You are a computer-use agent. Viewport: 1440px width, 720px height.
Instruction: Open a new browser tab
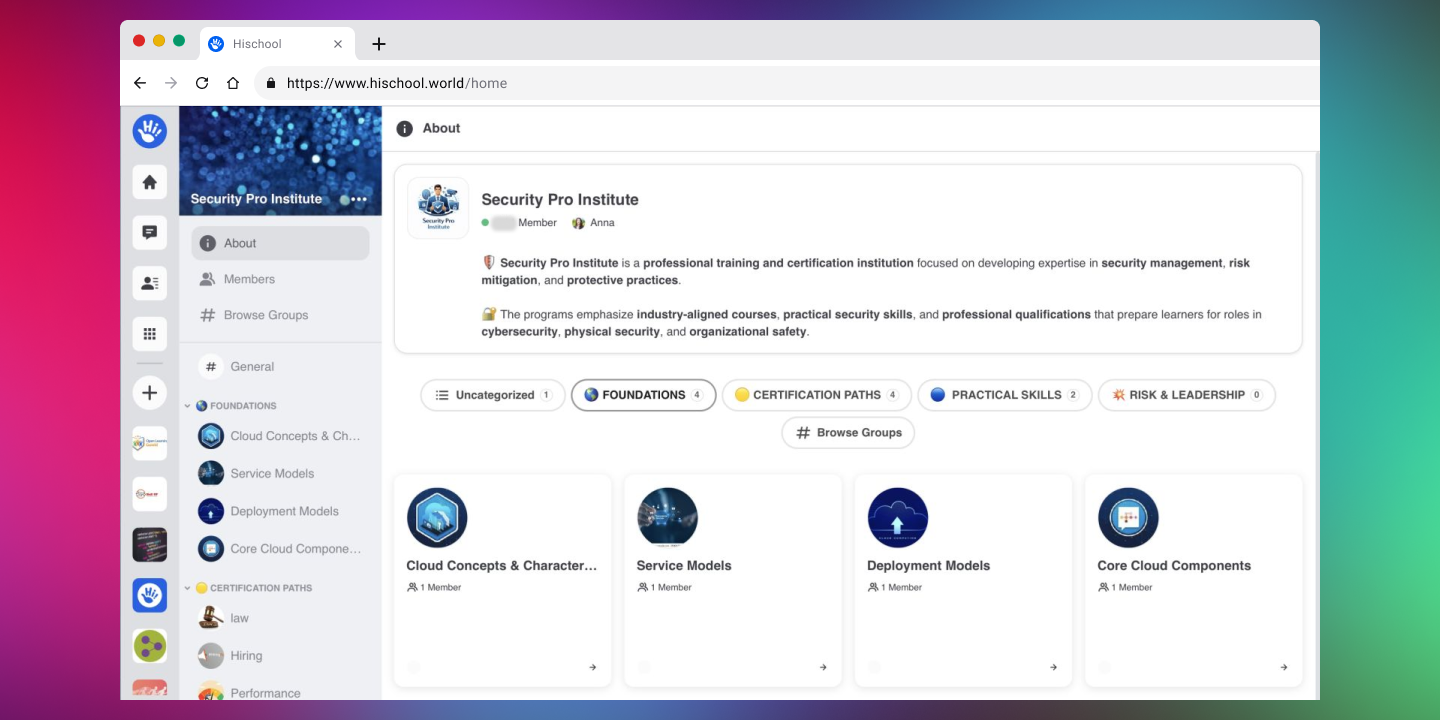(x=378, y=44)
